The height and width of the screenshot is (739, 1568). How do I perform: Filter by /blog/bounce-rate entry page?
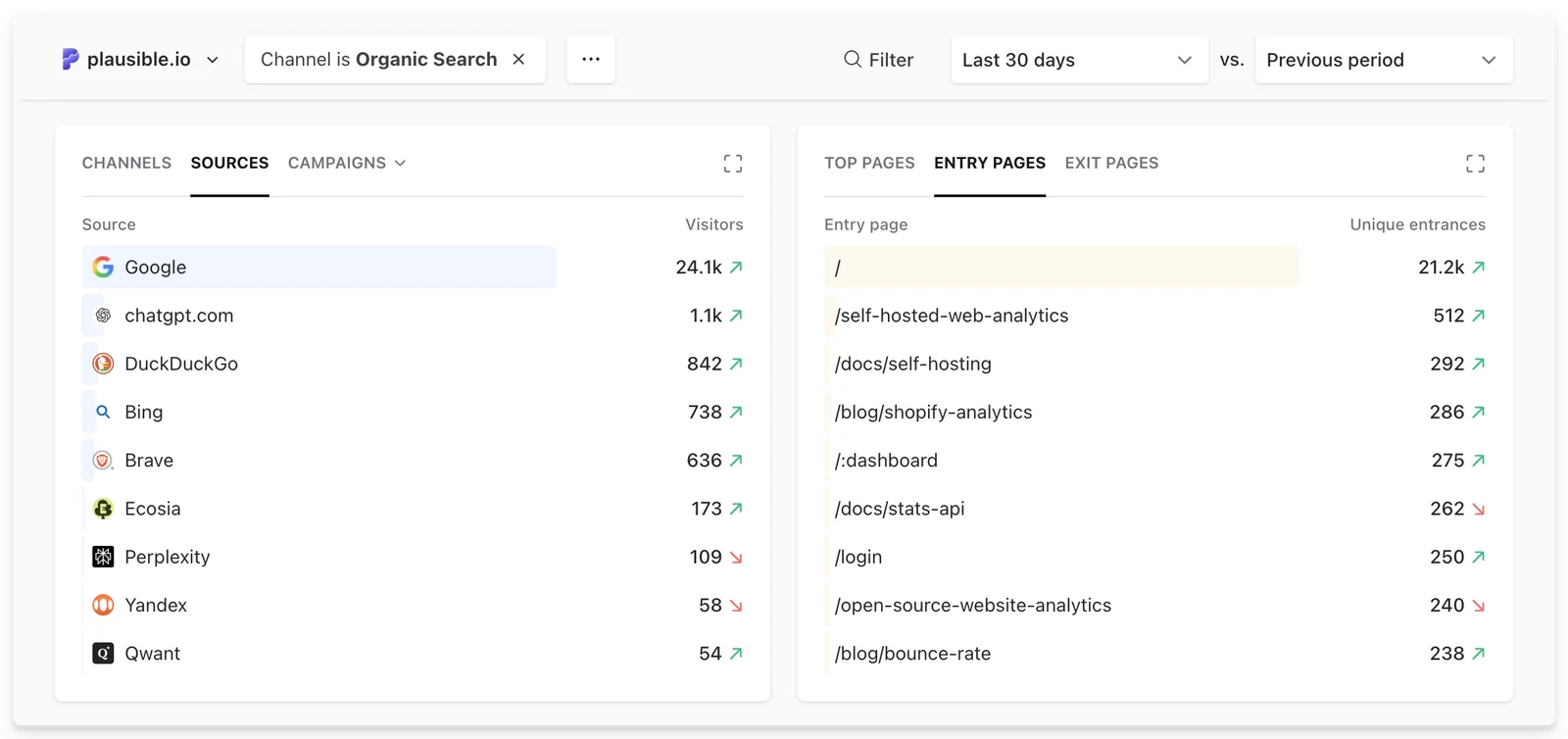(912, 653)
